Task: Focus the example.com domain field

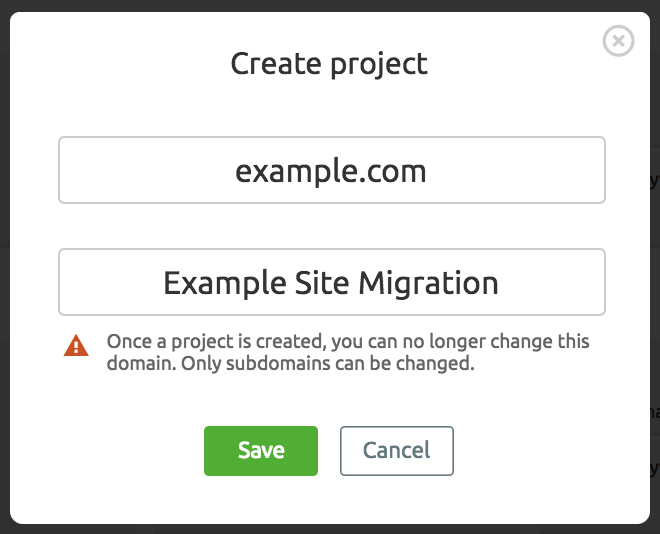Action: pyautogui.click(x=331, y=171)
